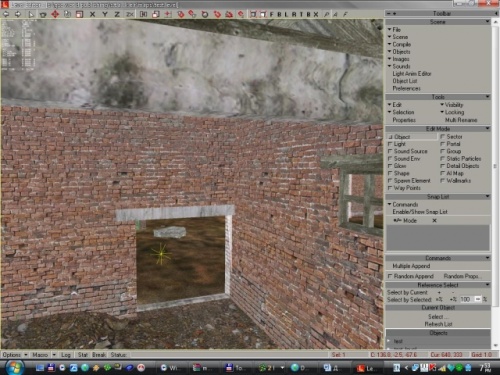The width and height of the screenshot is (500, 375).
Task: Enable Group edit mode
Action: [x=451, y=151]
